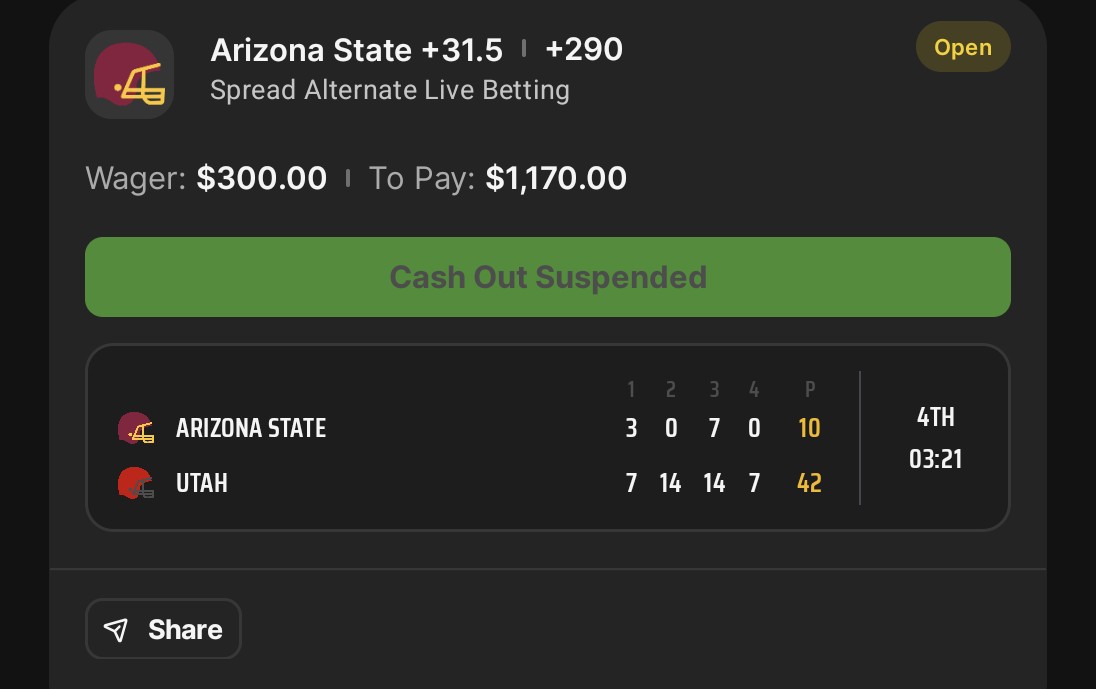Click the $300.00 wager amount
The height and width of the screenshot is (689, 1096).
(x=262, y=178)
